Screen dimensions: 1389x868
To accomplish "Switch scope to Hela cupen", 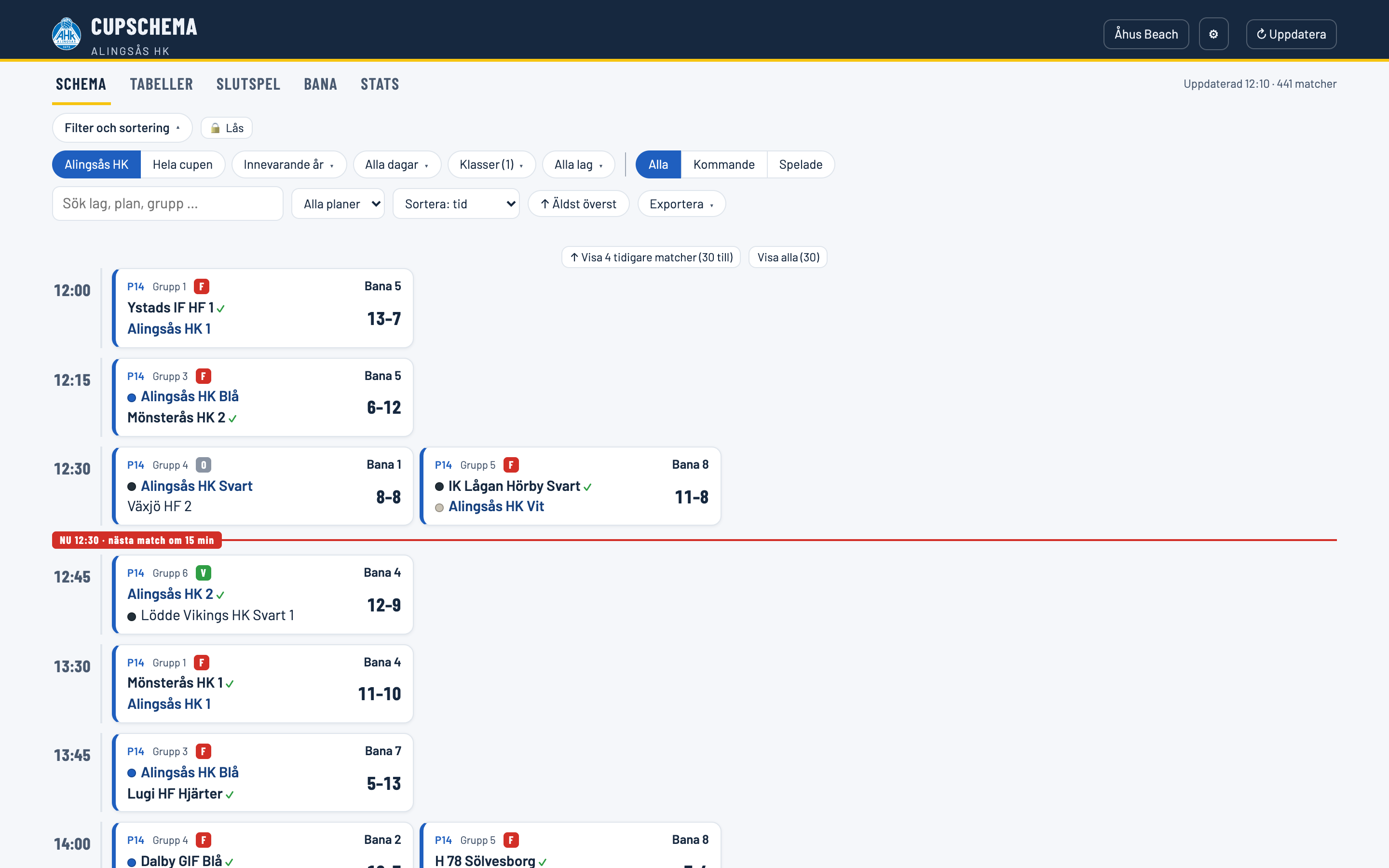I will tap(182, 165).
